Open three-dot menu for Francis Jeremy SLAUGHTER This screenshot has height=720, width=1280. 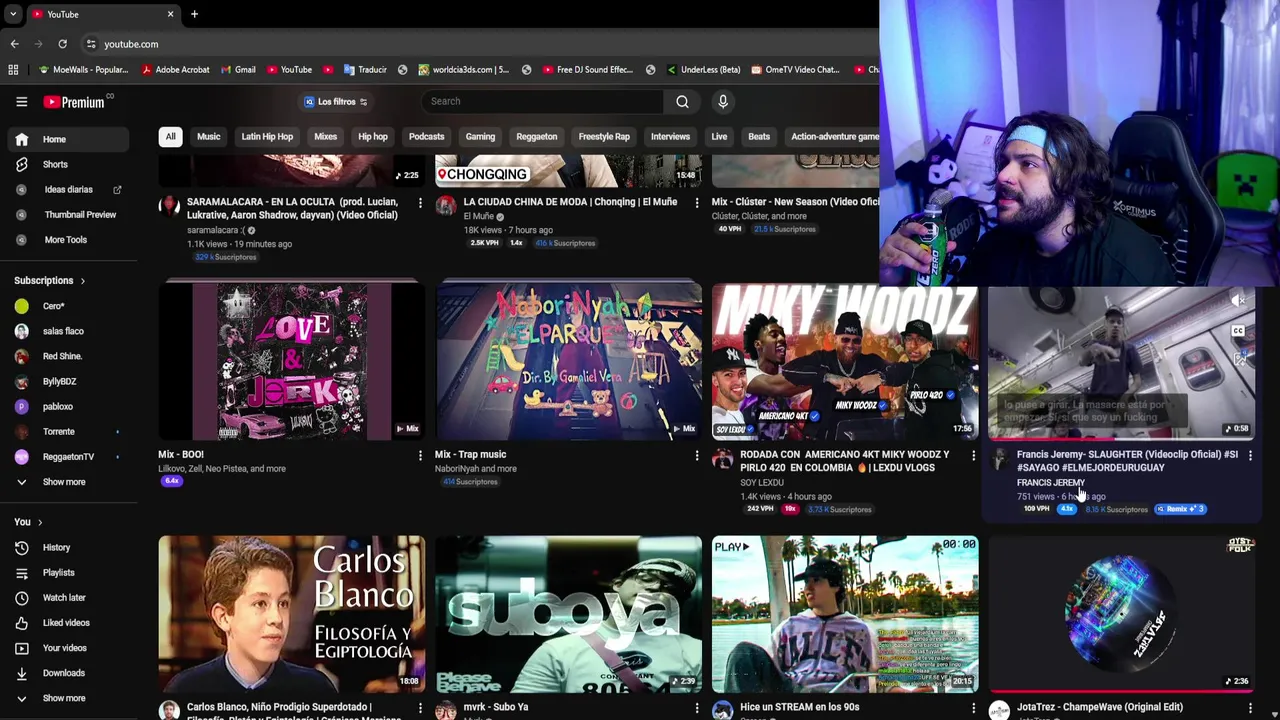pyautogui.click(x=1250, y=456)
